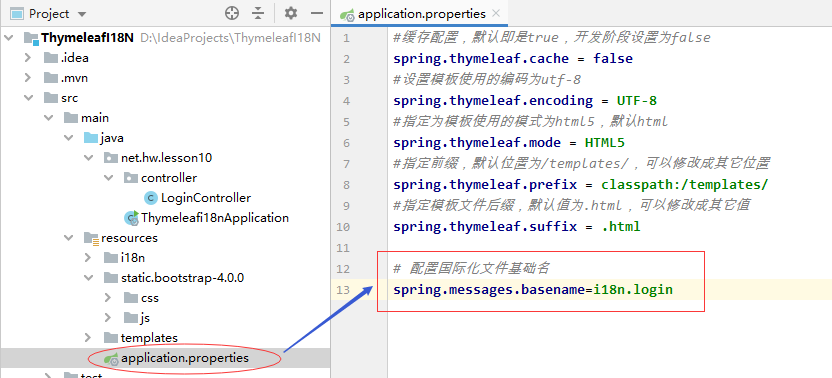Collapse the src folder
Screen dimensions: 832x378
pos(28,98)
